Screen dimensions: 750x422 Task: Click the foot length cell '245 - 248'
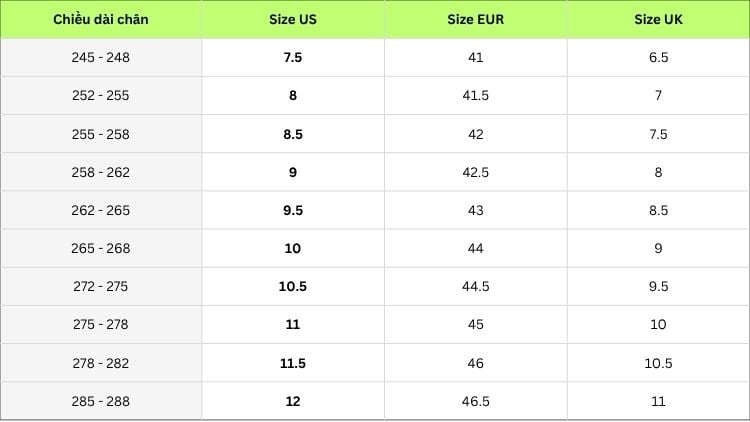(101, 57)
